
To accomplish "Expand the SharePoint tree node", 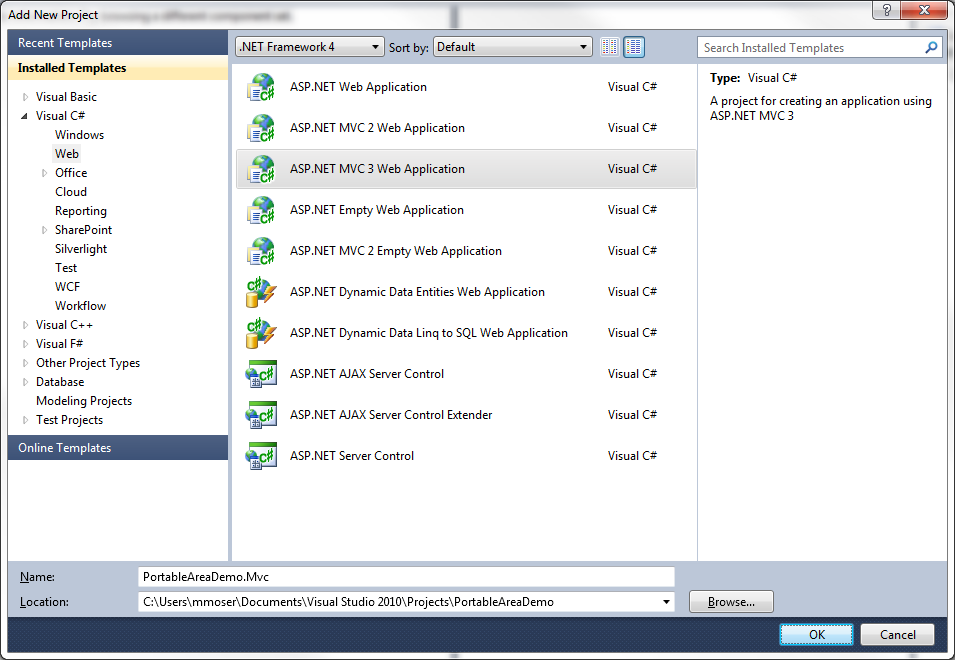I will [44, 230].
